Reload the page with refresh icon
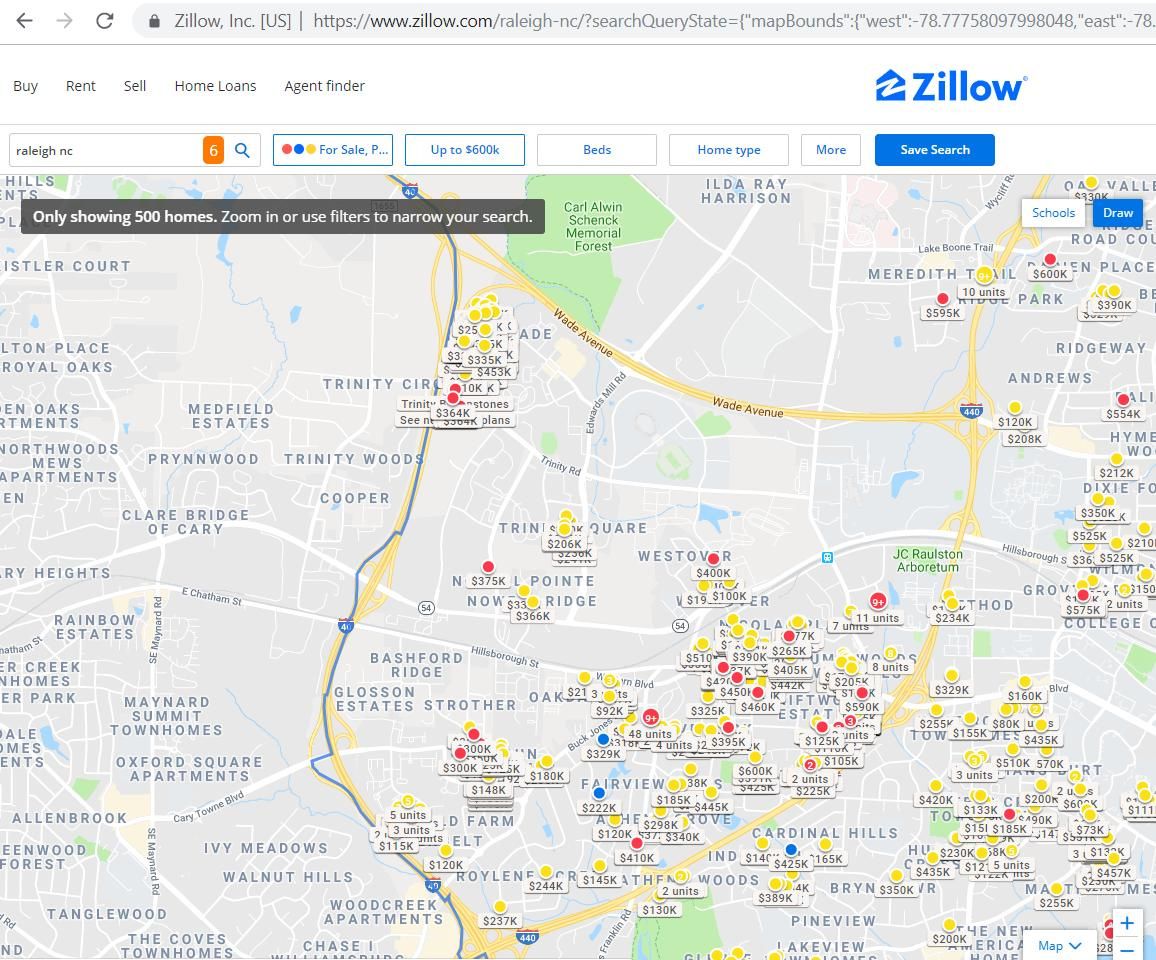1156x960 pixels. click(x=105, y=21)
